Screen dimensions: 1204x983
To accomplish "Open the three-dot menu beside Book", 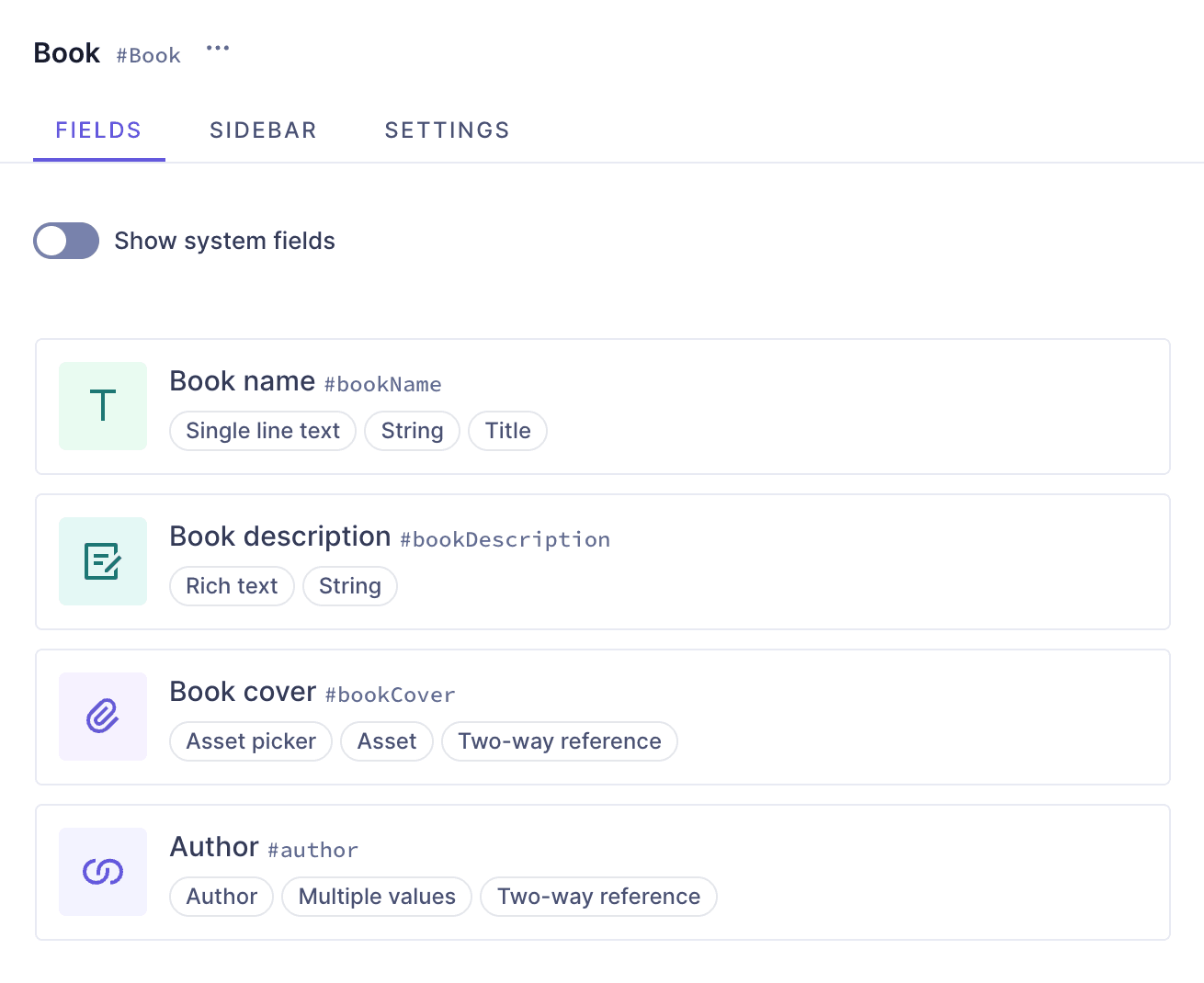I will click(218, 49).
